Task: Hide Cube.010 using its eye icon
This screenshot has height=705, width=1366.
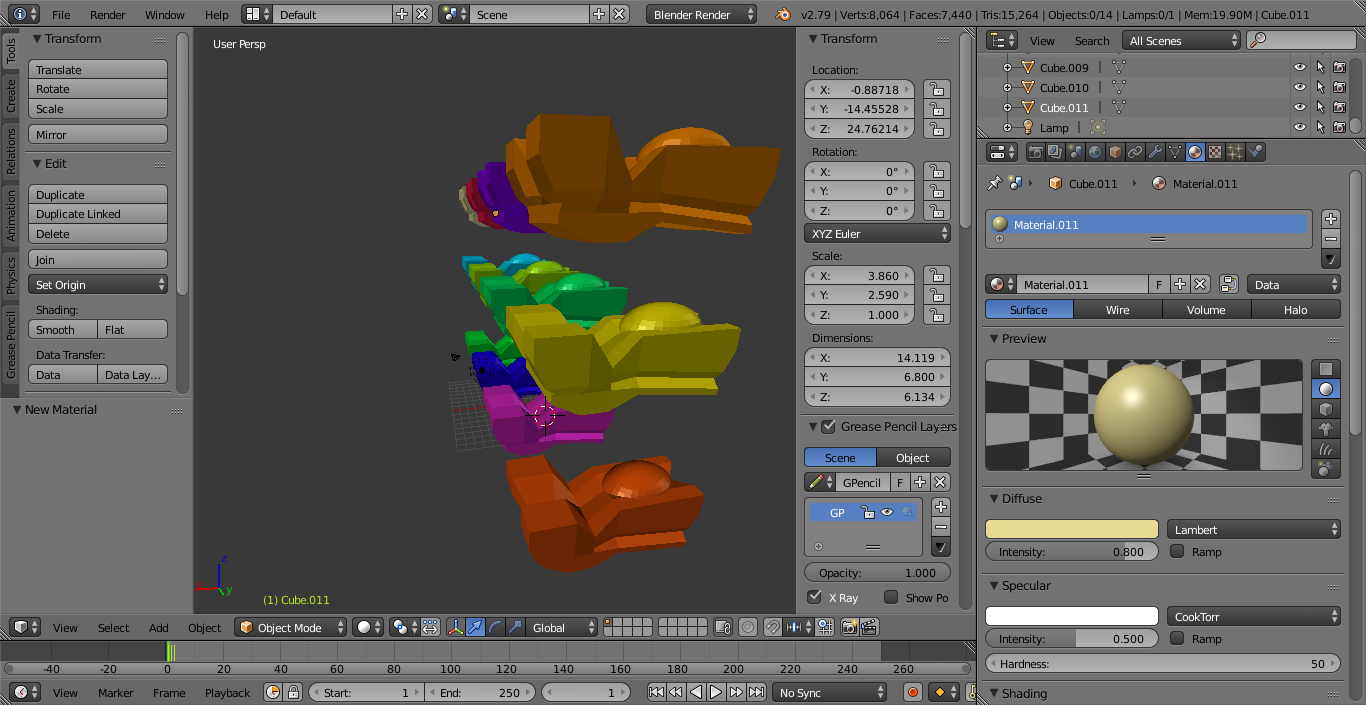Action: pyautogui.click(x=1299, y=88)
